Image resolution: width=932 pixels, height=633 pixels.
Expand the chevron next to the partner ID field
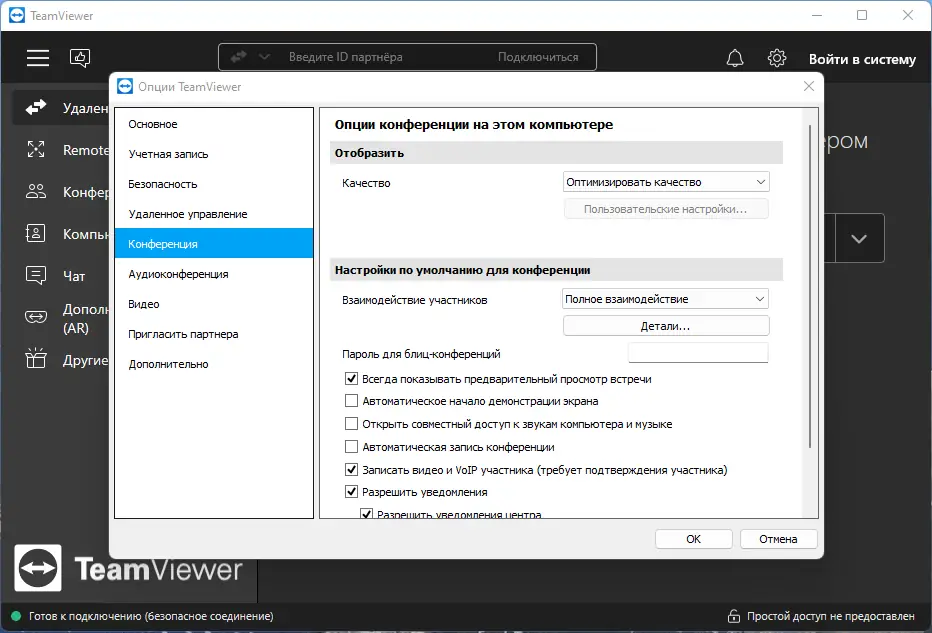click(x=263, y=57)
